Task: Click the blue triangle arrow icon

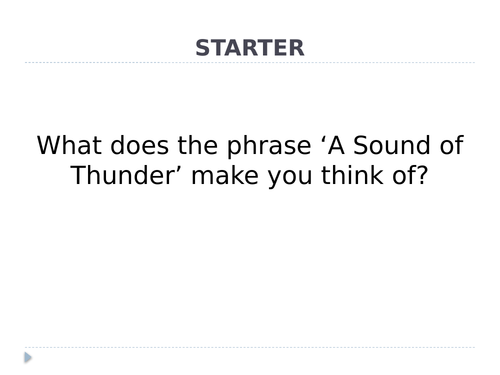Action: click(28, 357)
